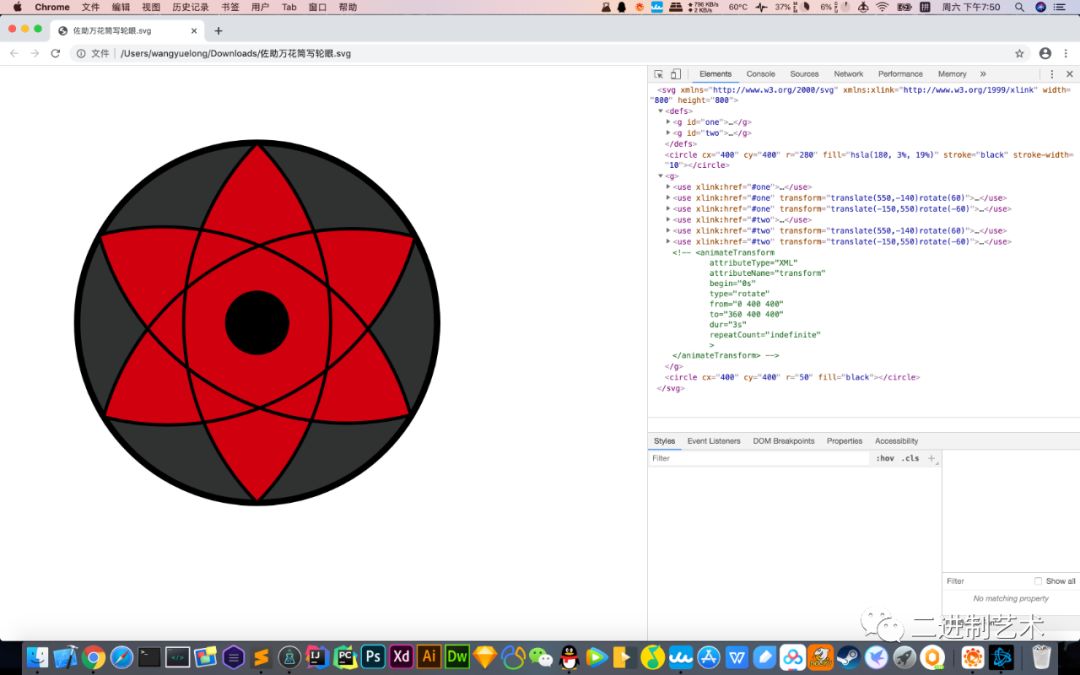The width and height of the screenshot is (1080, 675).
Task: Click the site info icon in address bar
Action: [x=81, y=53]
